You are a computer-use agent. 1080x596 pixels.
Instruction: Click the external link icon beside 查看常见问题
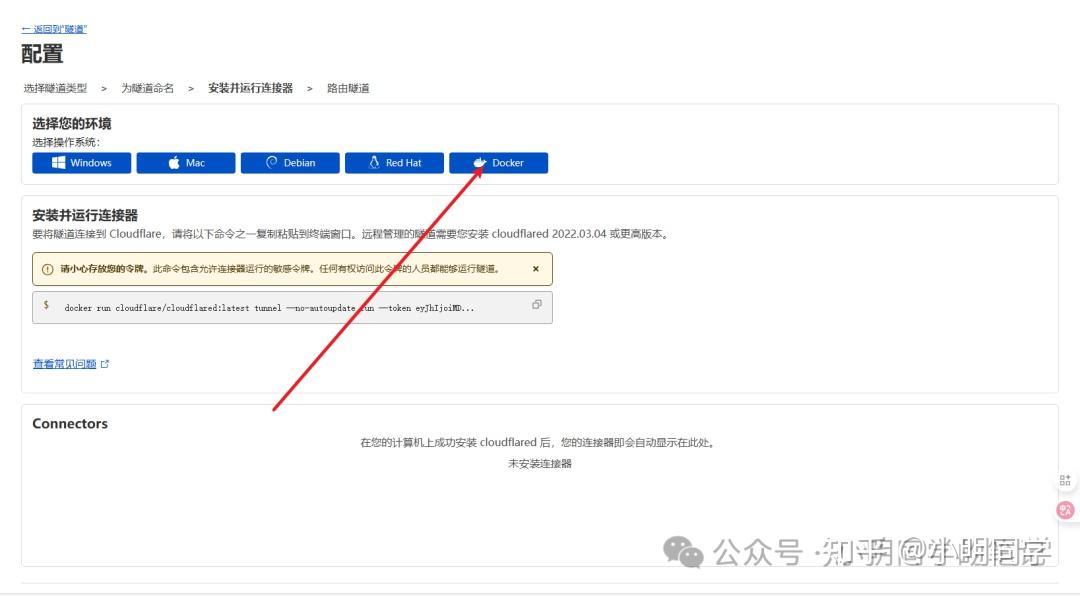pos(105,364)
